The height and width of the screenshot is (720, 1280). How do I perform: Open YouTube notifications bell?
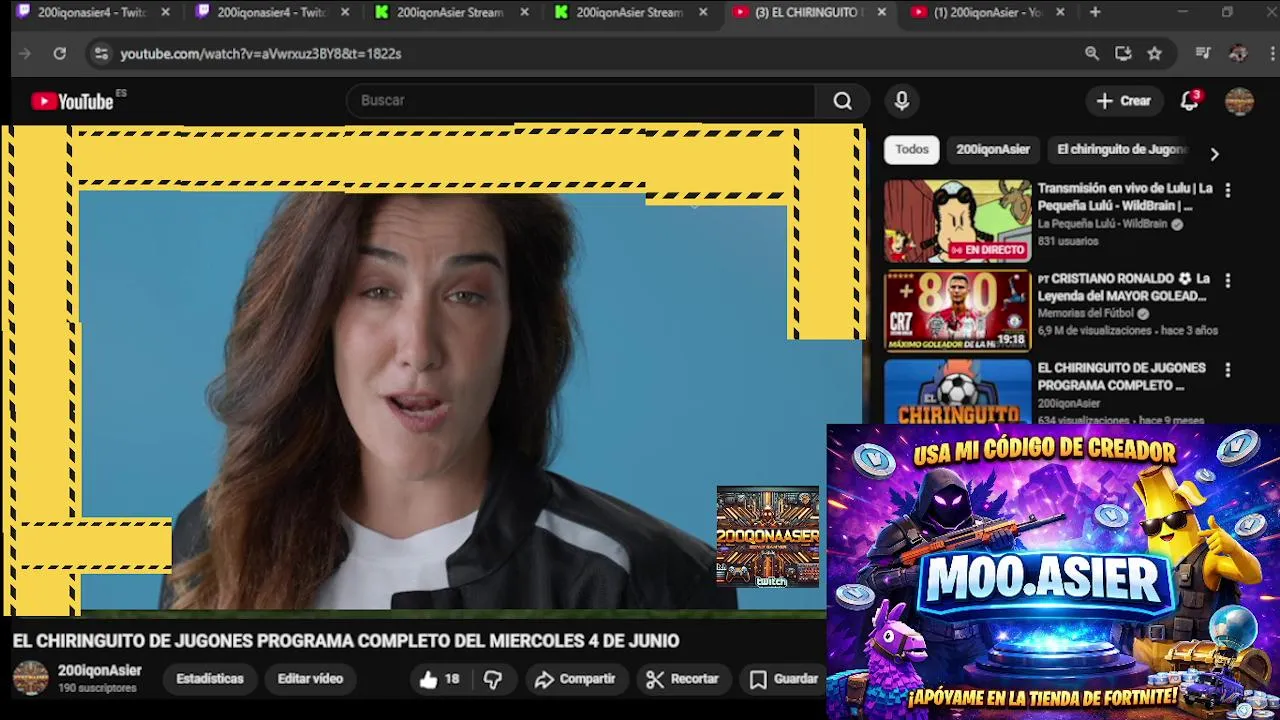point(1189,100)
